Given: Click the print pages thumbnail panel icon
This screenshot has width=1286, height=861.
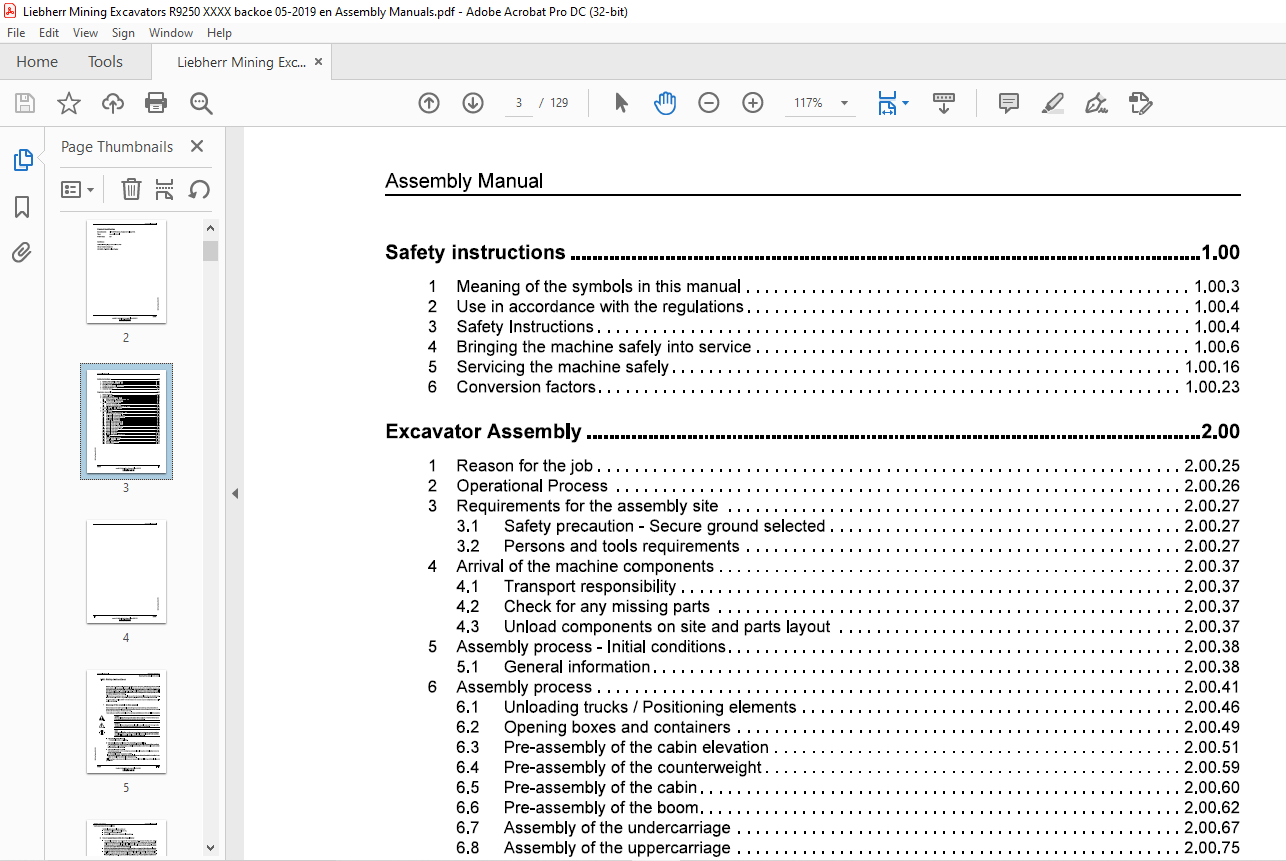Looking at the screenshot, I should tap(165, 189).
